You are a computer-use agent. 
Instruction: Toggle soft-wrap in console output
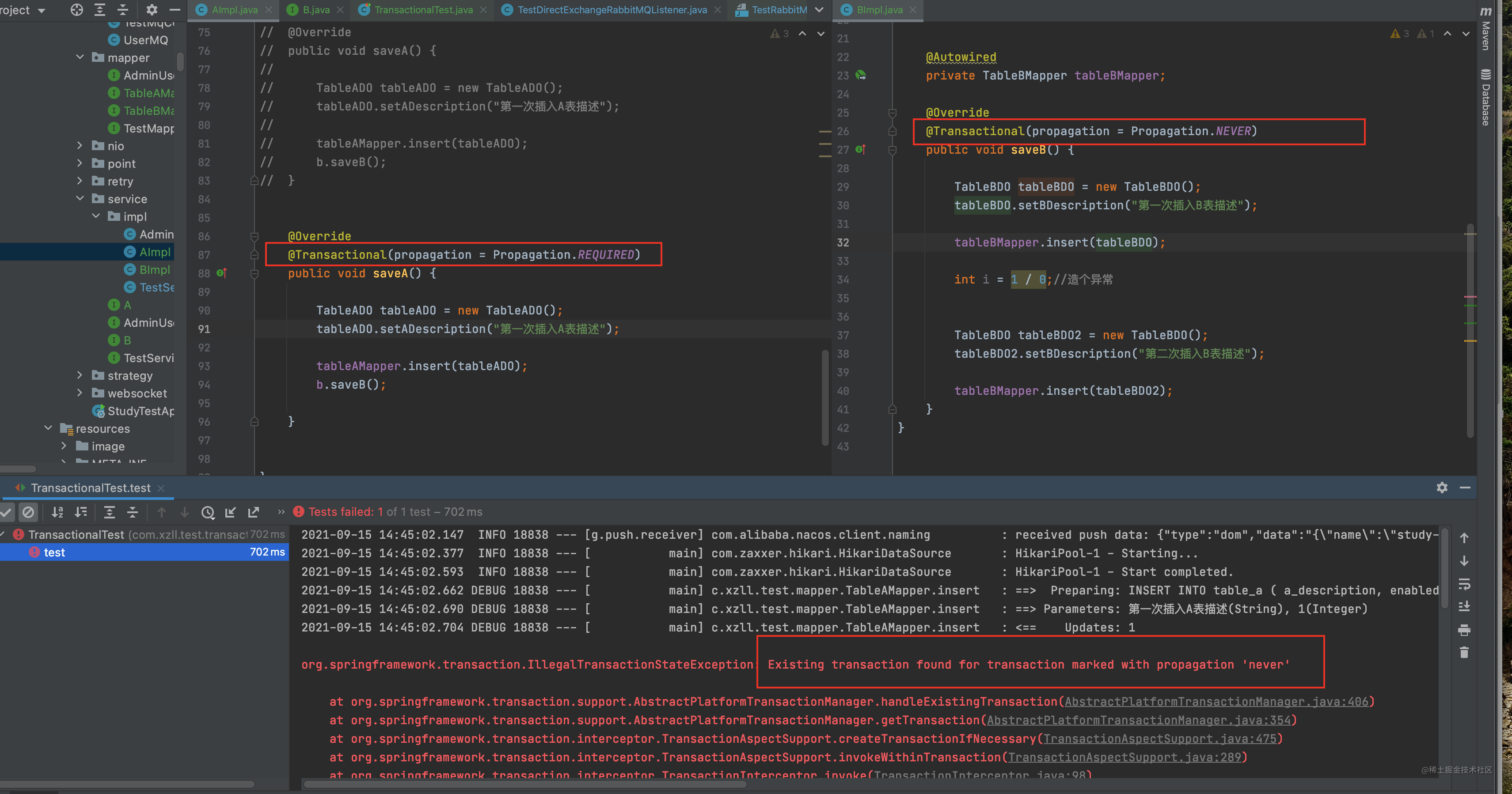[1464, 584]
